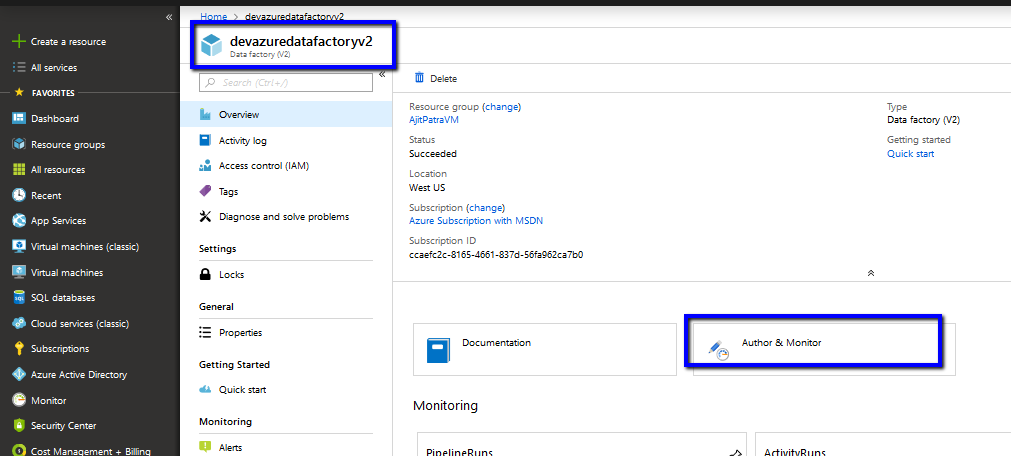The image size is (1011, 456).
Task: Click the SQL databases icon
Action: [18, 298]
